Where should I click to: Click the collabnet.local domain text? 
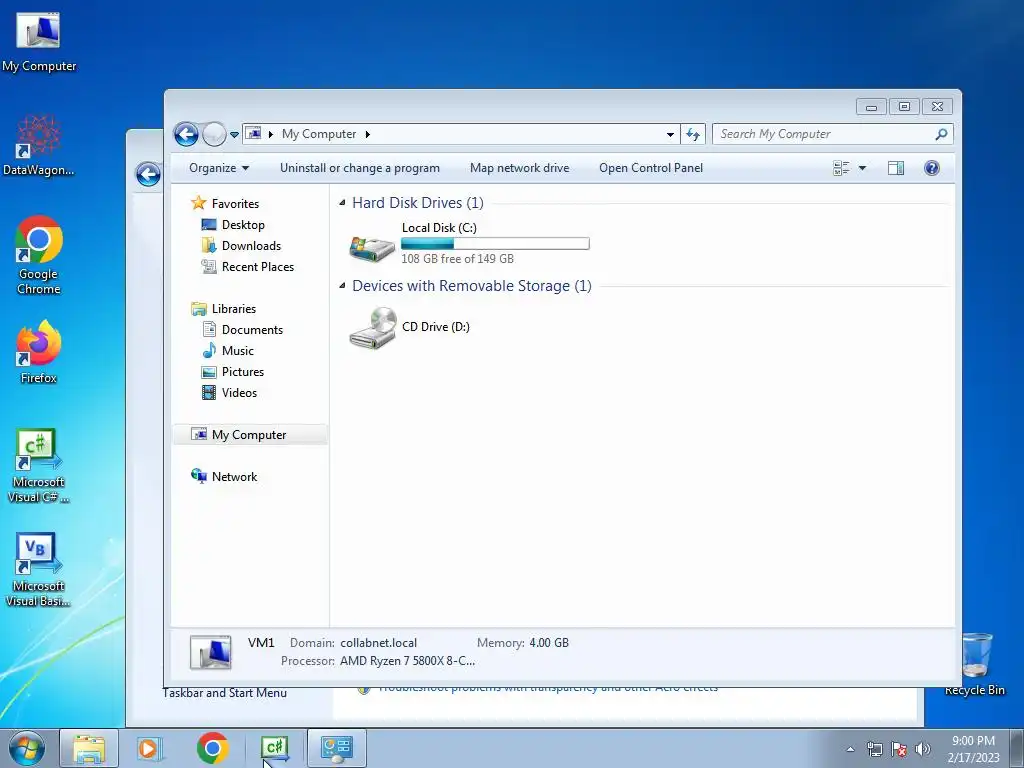tap(378, 643)
